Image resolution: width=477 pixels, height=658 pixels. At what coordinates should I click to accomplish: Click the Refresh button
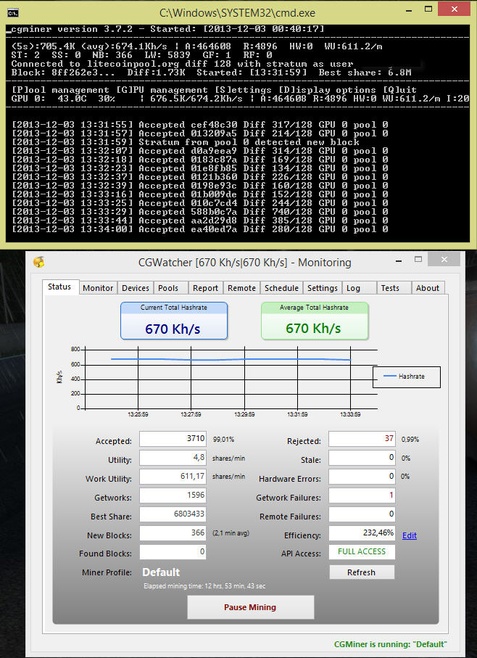(x=362, y=572)
